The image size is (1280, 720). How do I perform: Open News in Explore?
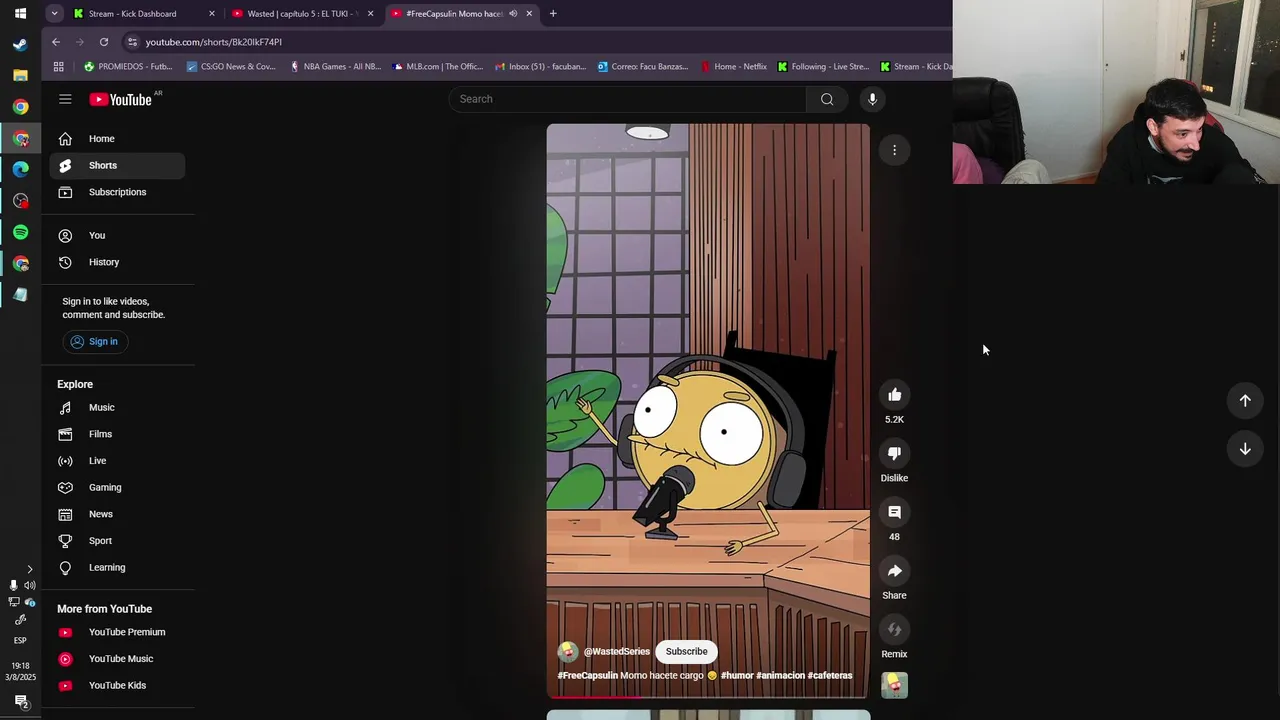[x=117, y=514]
